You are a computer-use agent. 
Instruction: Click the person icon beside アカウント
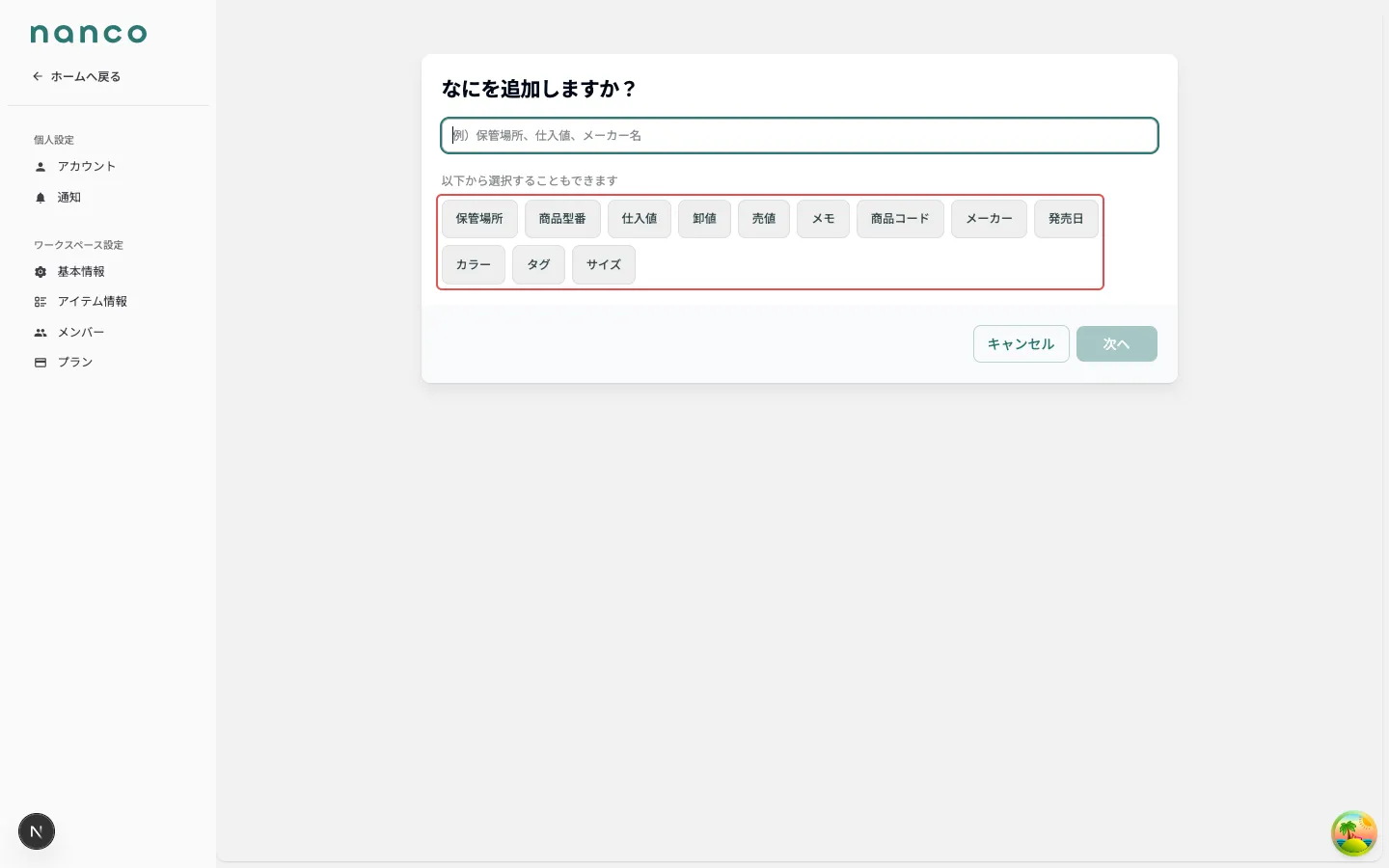click(x=41, y=167)
